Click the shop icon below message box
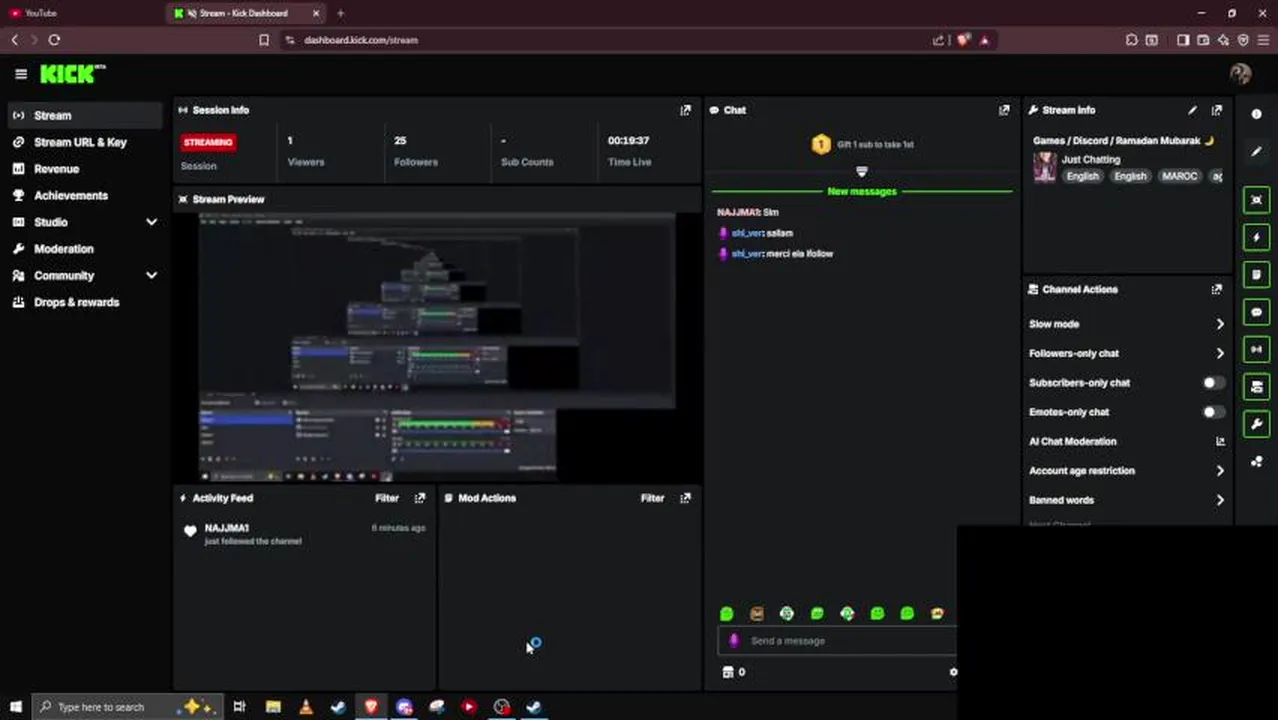This screenshot has width=1278, height=720. [728, 672]
